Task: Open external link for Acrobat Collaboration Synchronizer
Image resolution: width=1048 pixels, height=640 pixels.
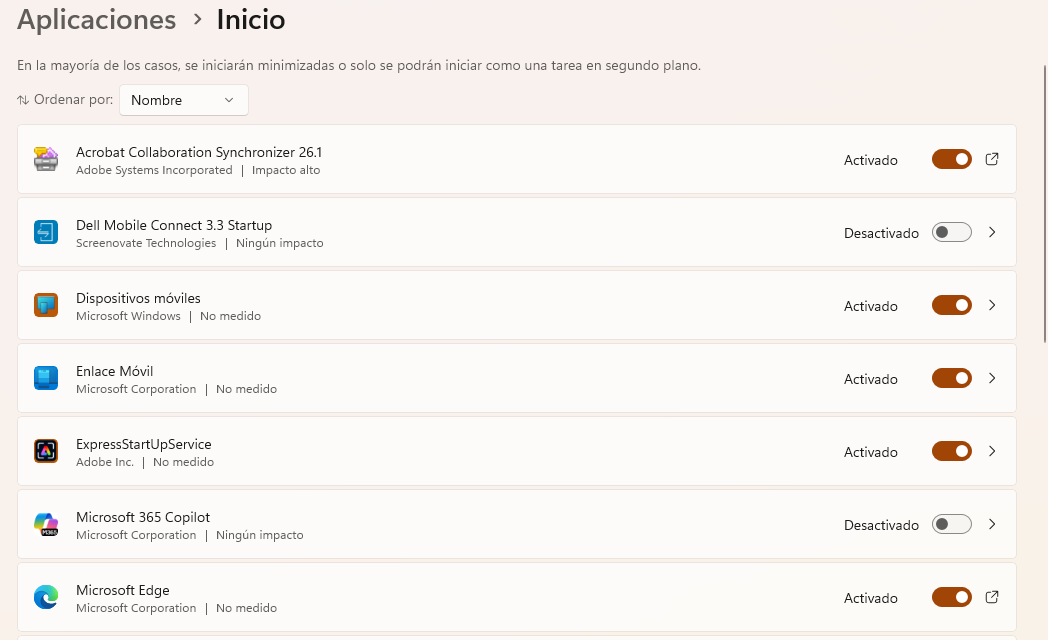Action: pos(992,159)
